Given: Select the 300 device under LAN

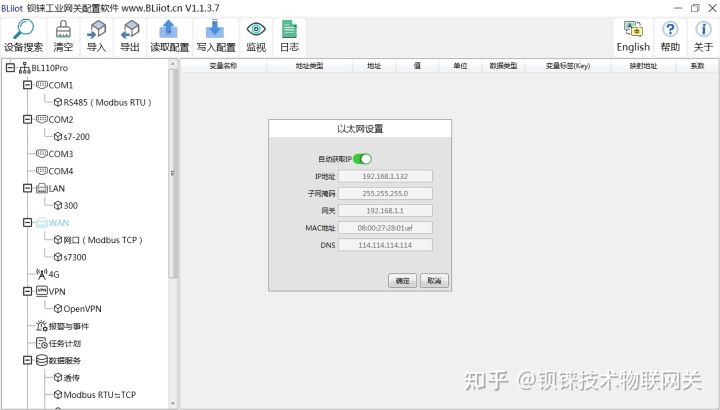Looking at the screenshot, I should click(66, 206).
